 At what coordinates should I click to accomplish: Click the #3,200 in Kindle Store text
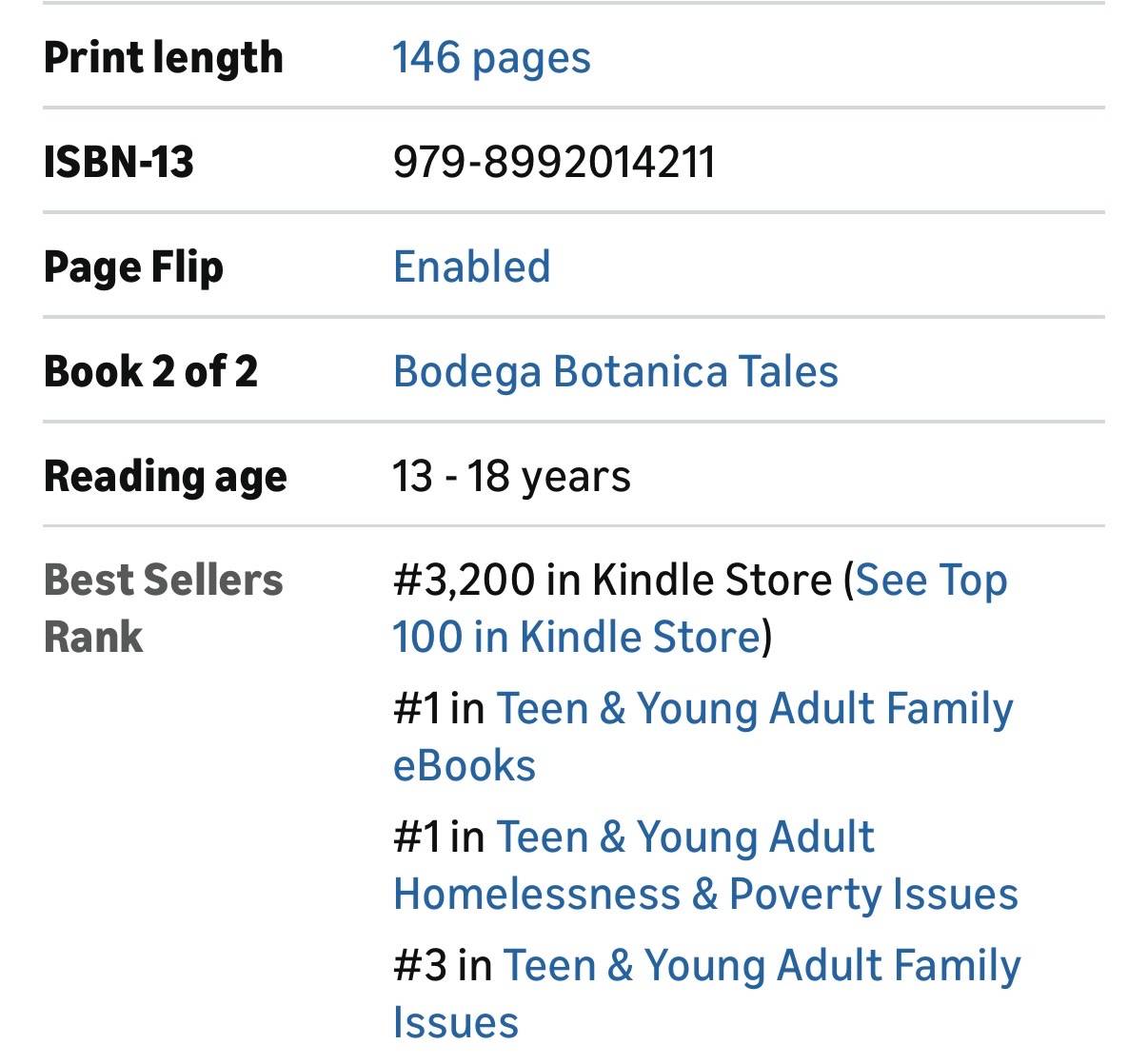point(612,581)
